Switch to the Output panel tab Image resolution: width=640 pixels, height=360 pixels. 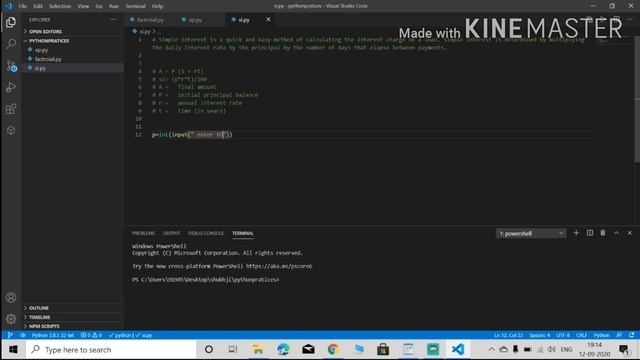coord(171,233)
